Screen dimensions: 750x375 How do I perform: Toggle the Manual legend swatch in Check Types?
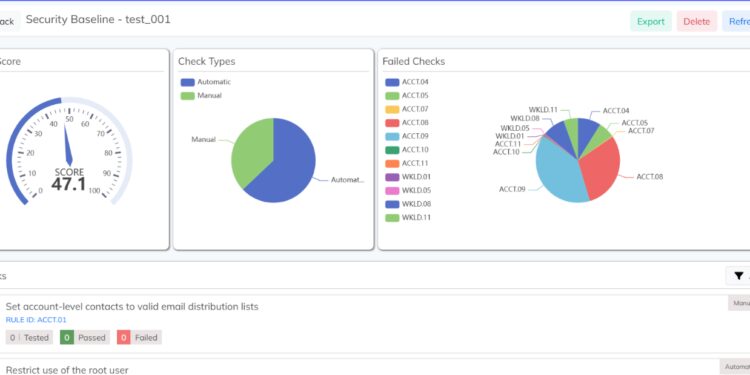pyautogui.click(x=188, y=96)
